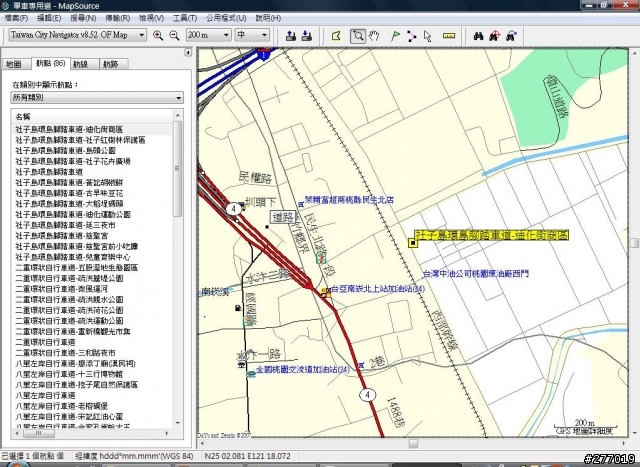This screenshot has height=467, width=640.
Task: Select the waypoint flag tool
Action: click(x=395, y=36)
